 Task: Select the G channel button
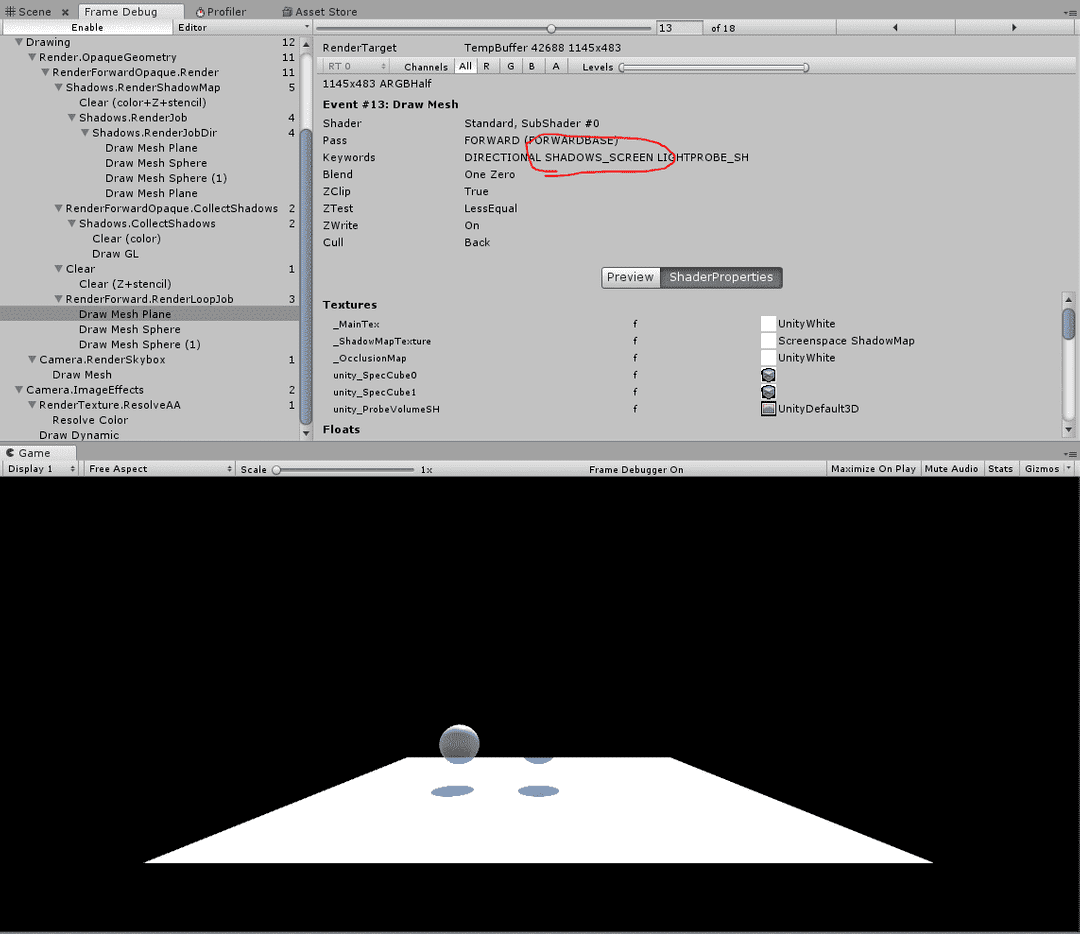(x=510, y=66)
